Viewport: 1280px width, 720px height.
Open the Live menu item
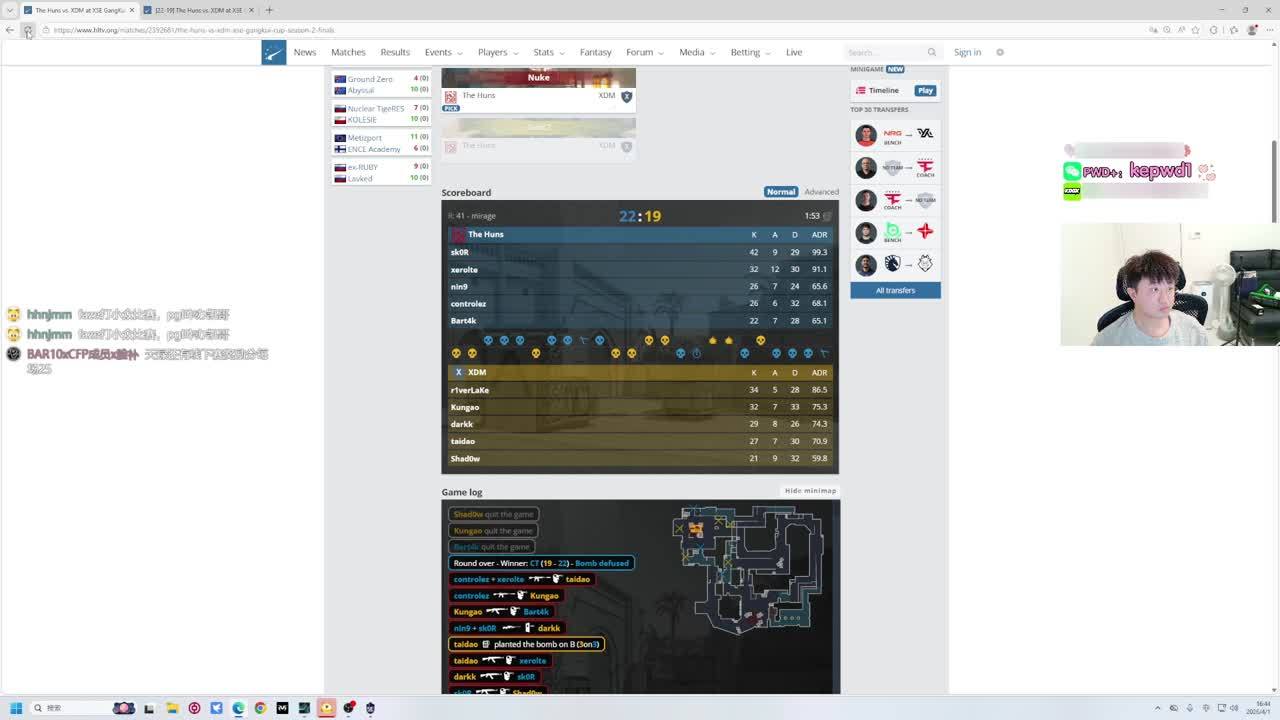(x=794, y=52)
